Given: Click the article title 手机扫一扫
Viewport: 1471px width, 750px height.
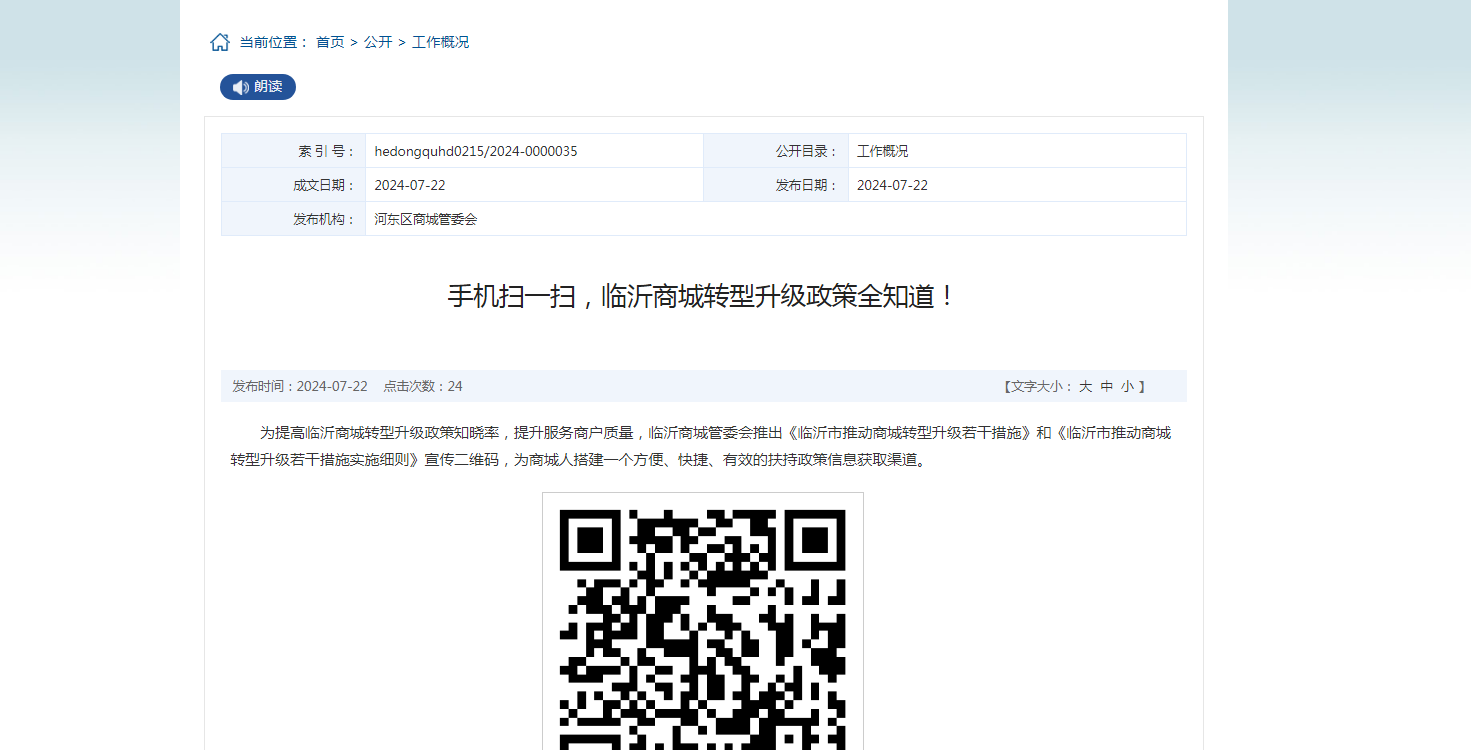Looking at the screenshot, I should coord(703,296).
